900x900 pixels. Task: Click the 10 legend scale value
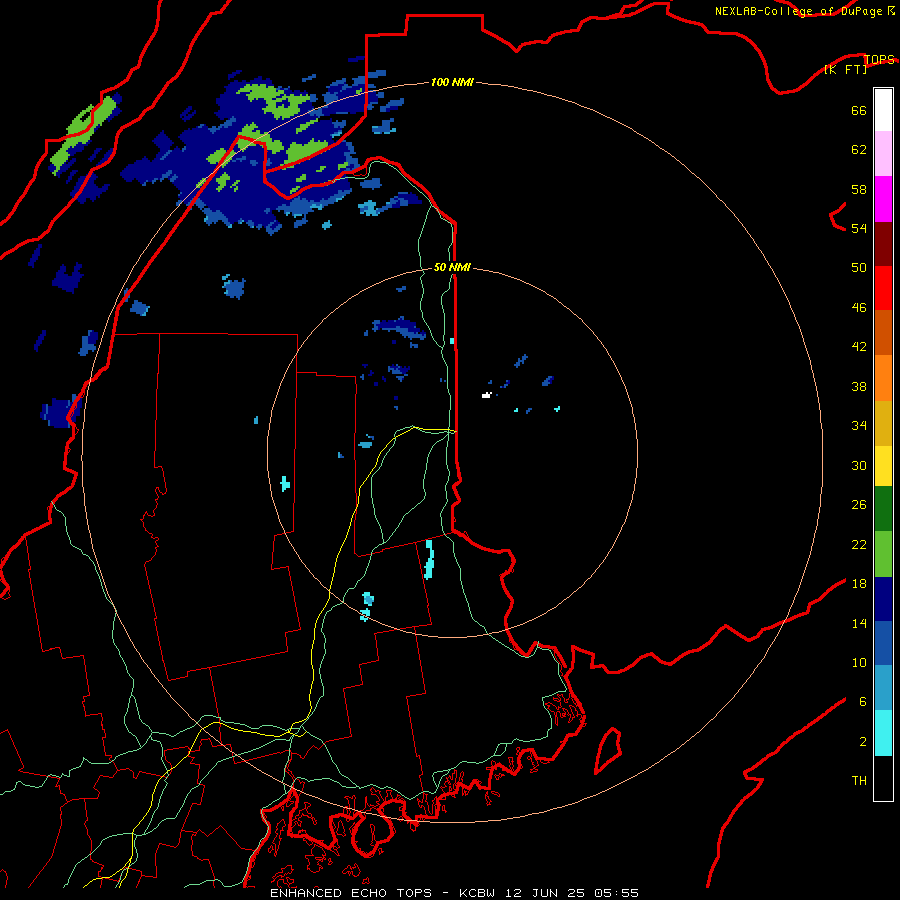click(859, 662)
